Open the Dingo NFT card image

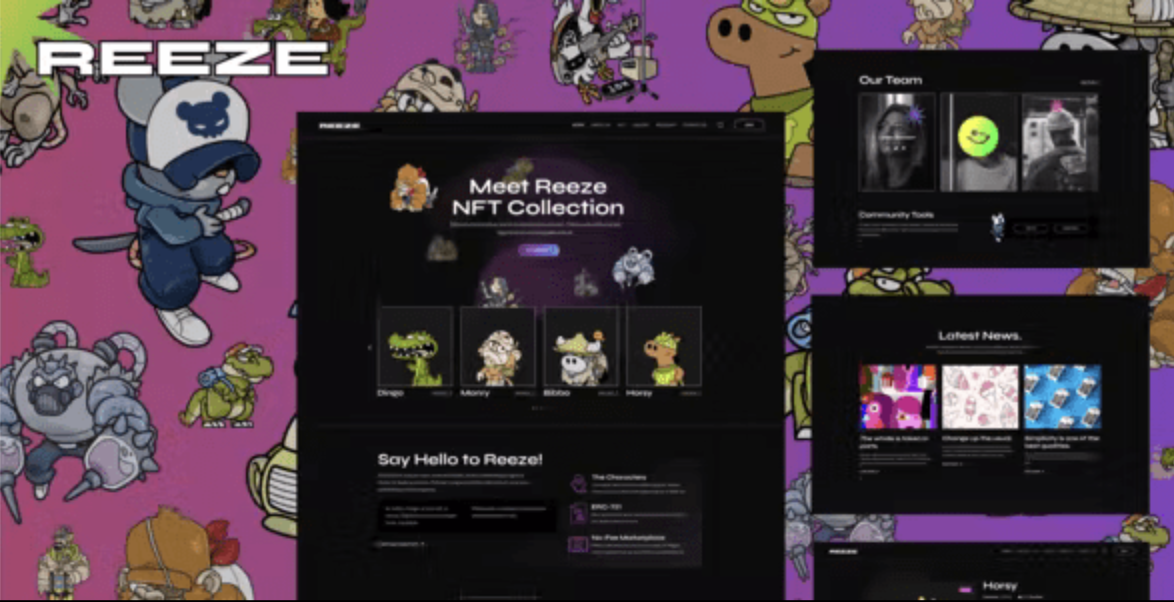coord(416,347)
